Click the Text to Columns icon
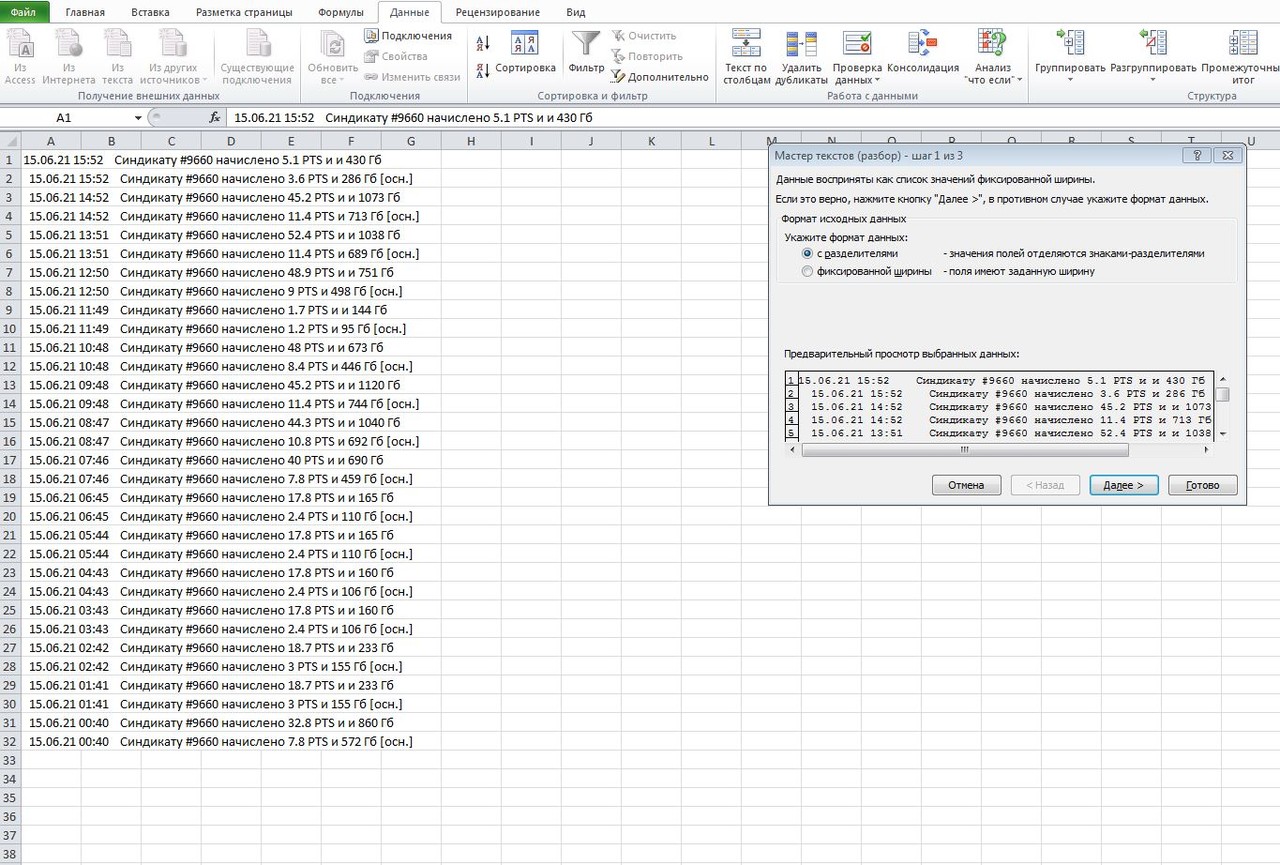This screenshot has width=1280, height=865. 746,42
